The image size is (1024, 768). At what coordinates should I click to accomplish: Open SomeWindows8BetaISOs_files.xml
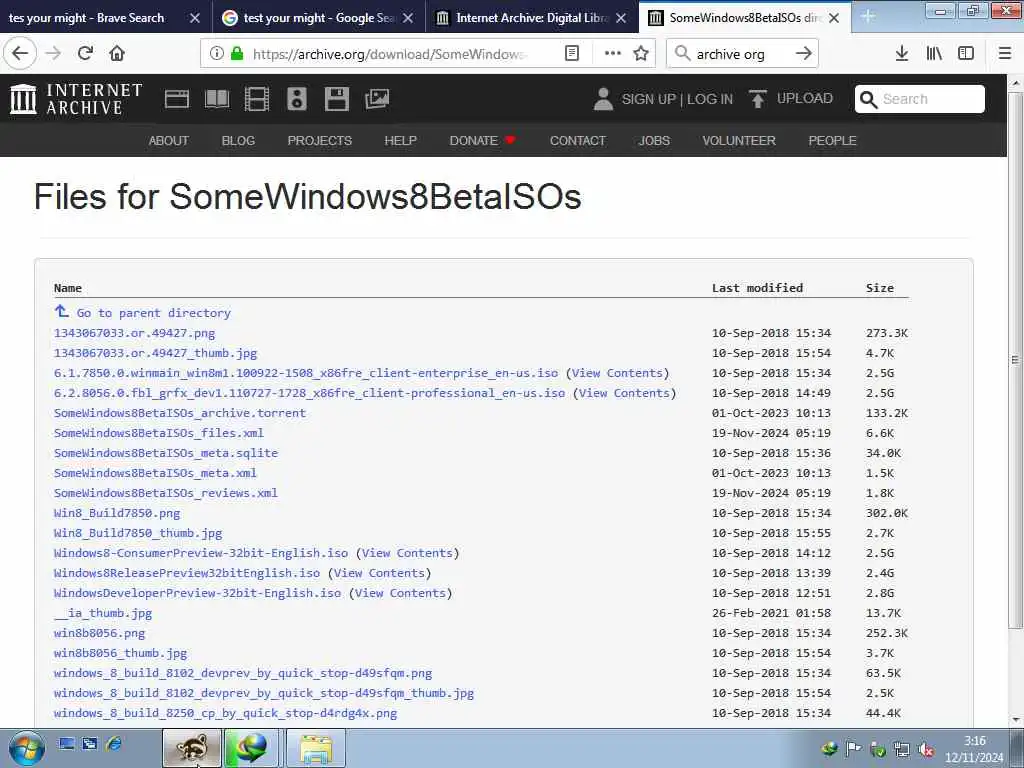(x=159, y=433)
